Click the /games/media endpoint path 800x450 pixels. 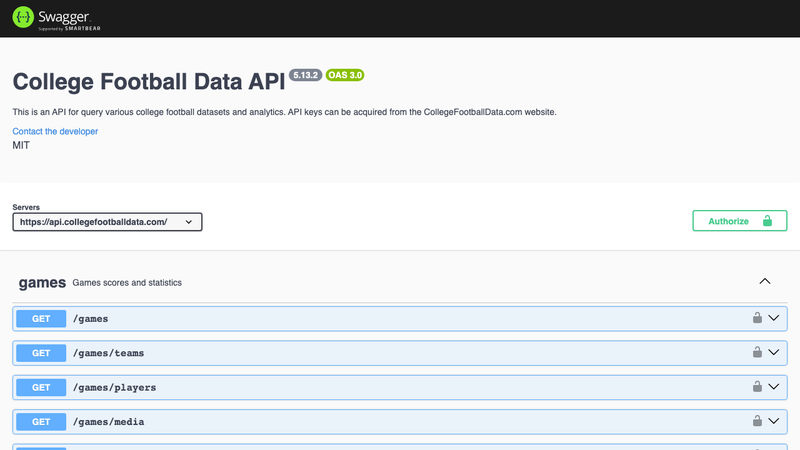(x=108, y=422)
